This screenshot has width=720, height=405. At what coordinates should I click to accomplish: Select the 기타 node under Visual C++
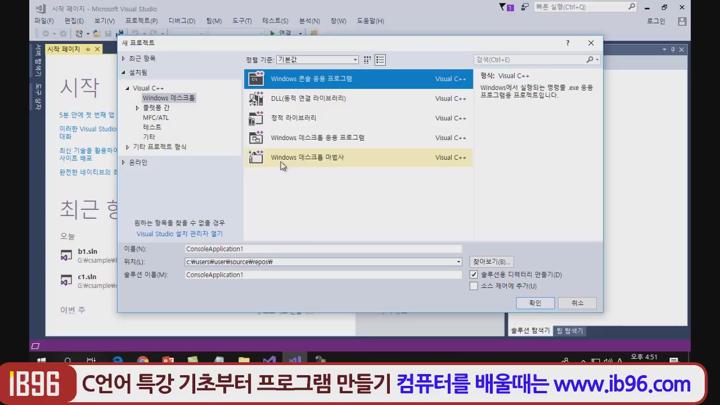(149, 137)
